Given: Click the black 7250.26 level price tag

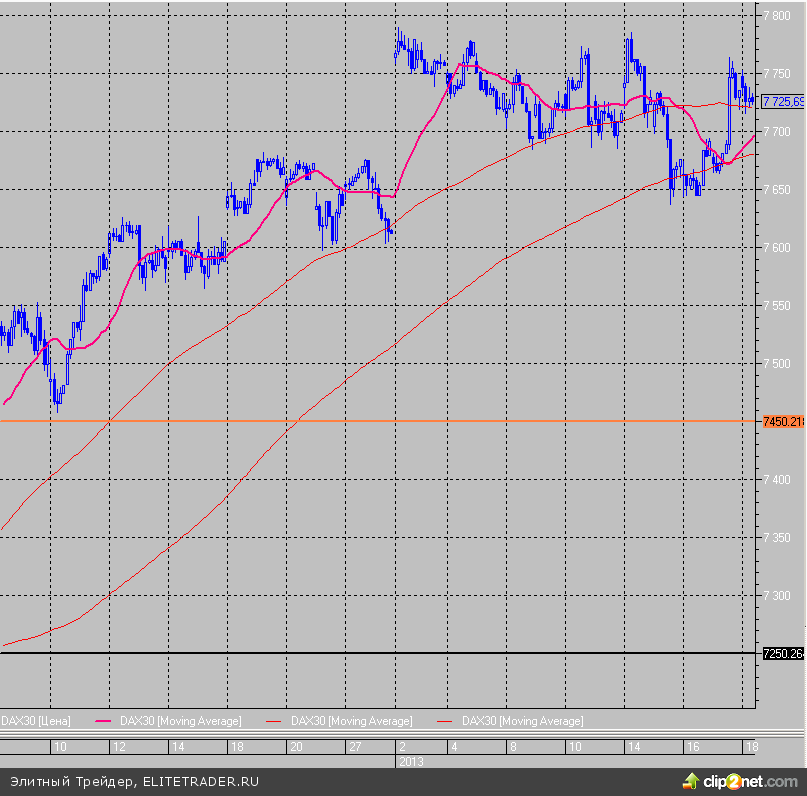Looking at the screenshot, I should tap(783, 654).
